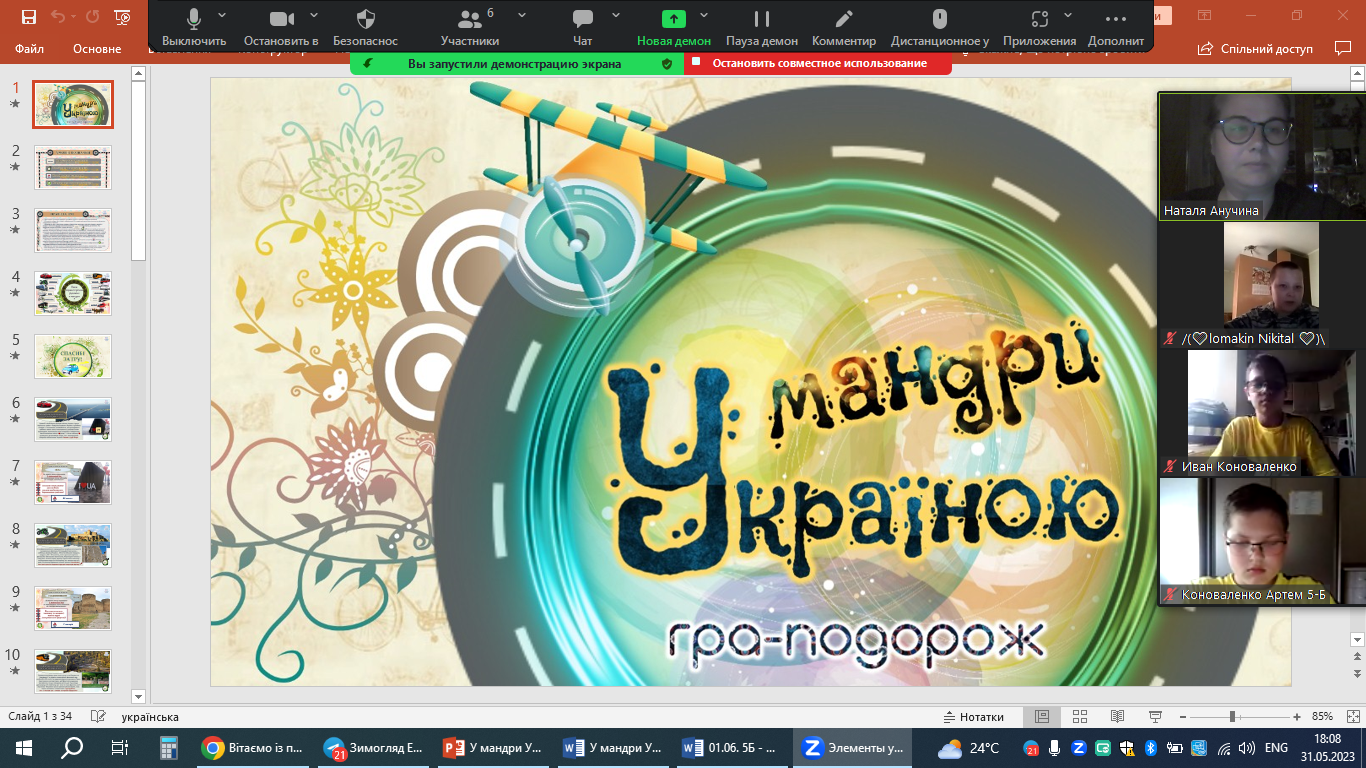The width and height of the screenshot is (1366, 768).
Task: Click Слайд 1 з 34 status text
Action: (40, 717)
